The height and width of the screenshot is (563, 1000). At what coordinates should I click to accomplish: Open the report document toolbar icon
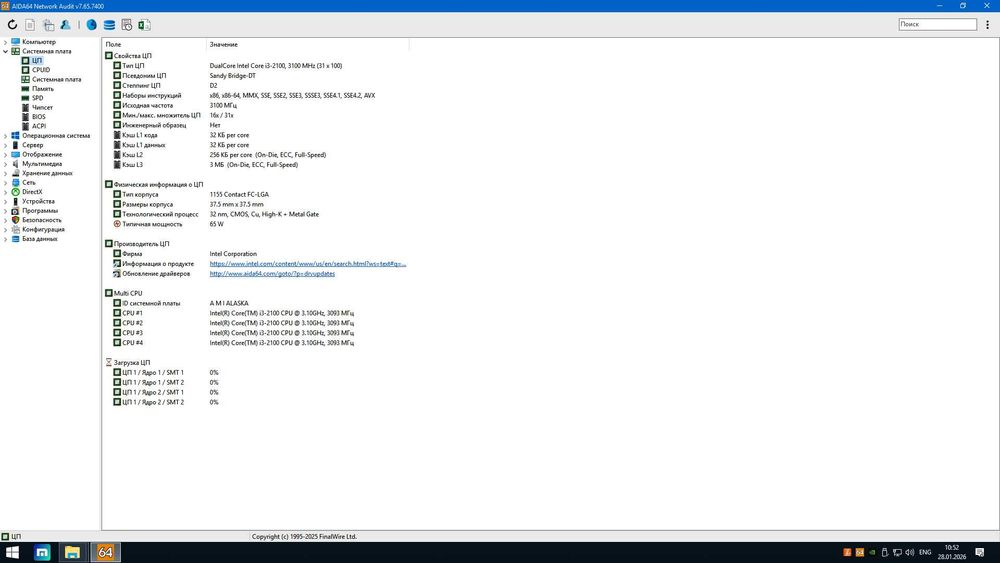[30, 25]
